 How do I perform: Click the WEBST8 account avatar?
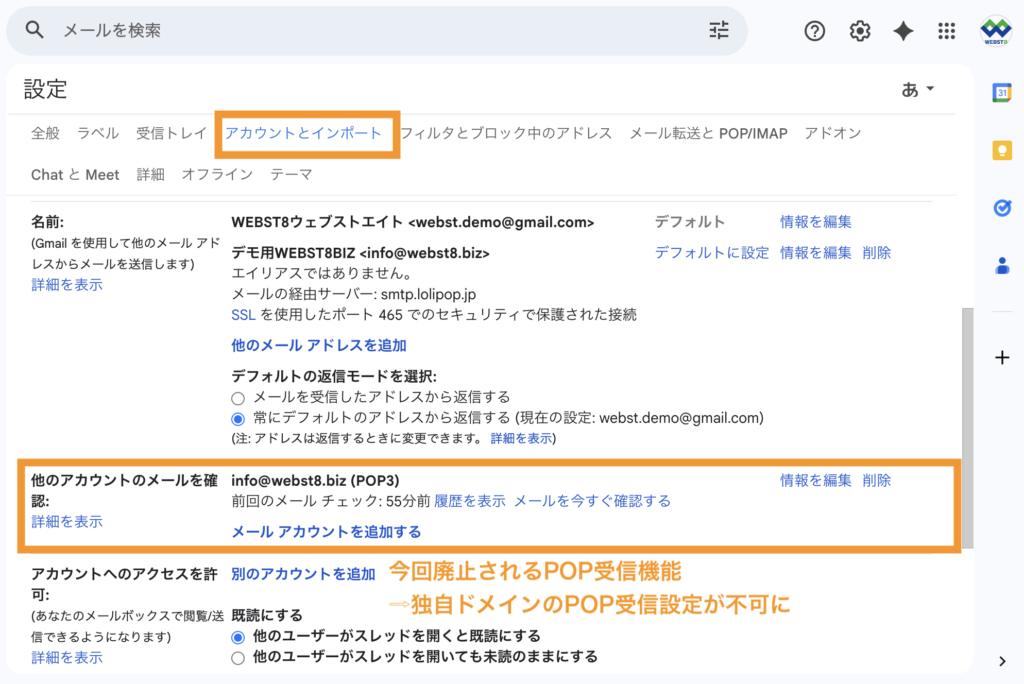click(x=996, y=31)
